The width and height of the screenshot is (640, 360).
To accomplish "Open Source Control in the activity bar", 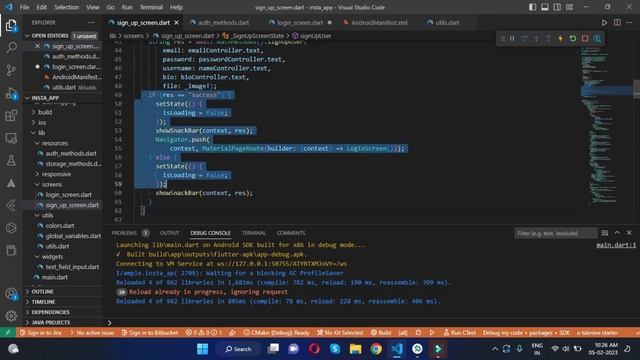I will coord(11,70).
